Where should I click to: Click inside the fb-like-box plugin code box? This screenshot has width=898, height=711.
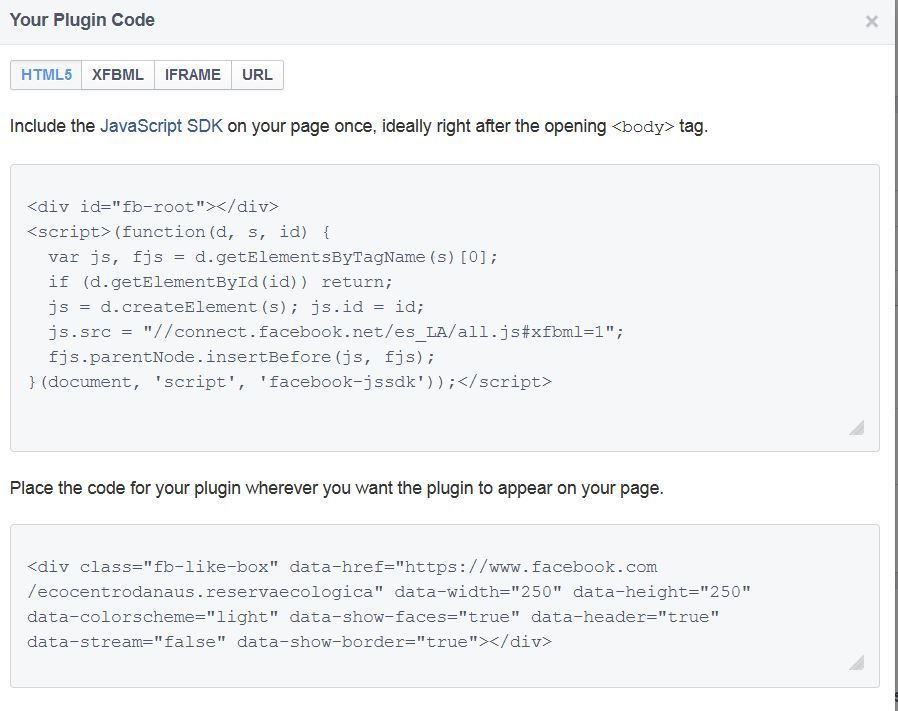click(445, 606)
